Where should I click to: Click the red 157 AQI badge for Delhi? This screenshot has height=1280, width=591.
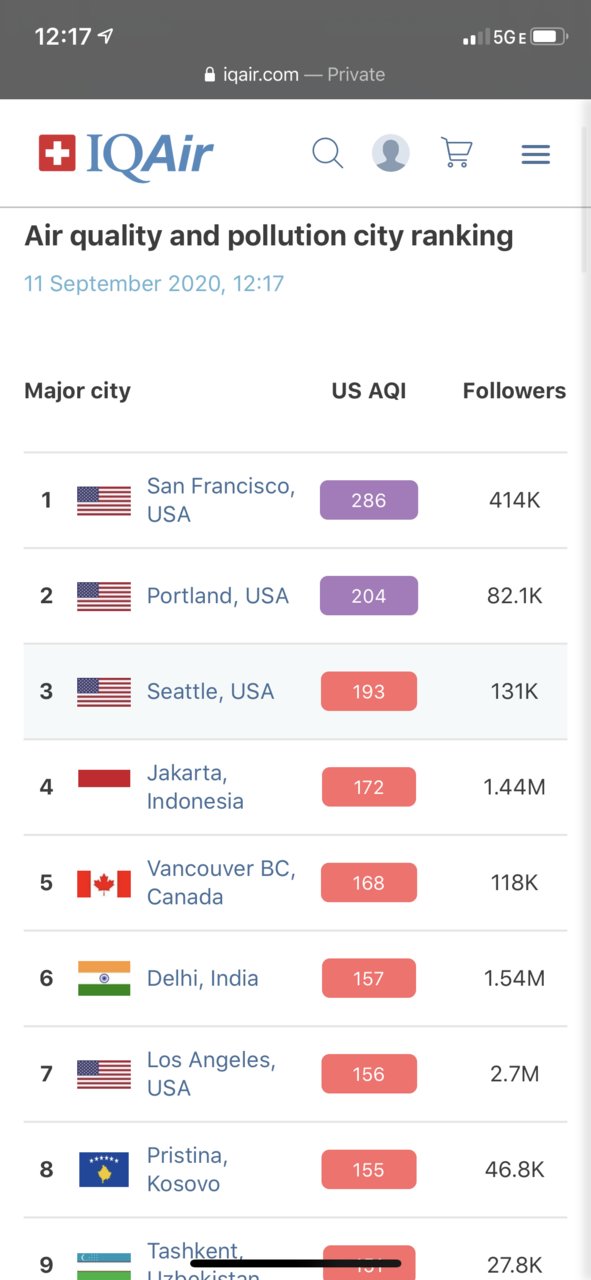[x=369, y=978]
